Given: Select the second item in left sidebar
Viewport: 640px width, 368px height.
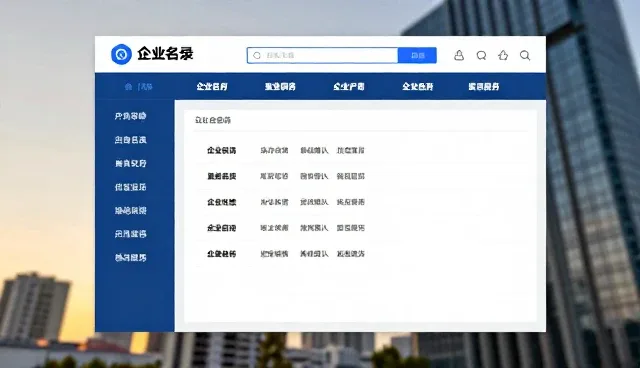Looking at the screenshot, I should click(130, 140).
